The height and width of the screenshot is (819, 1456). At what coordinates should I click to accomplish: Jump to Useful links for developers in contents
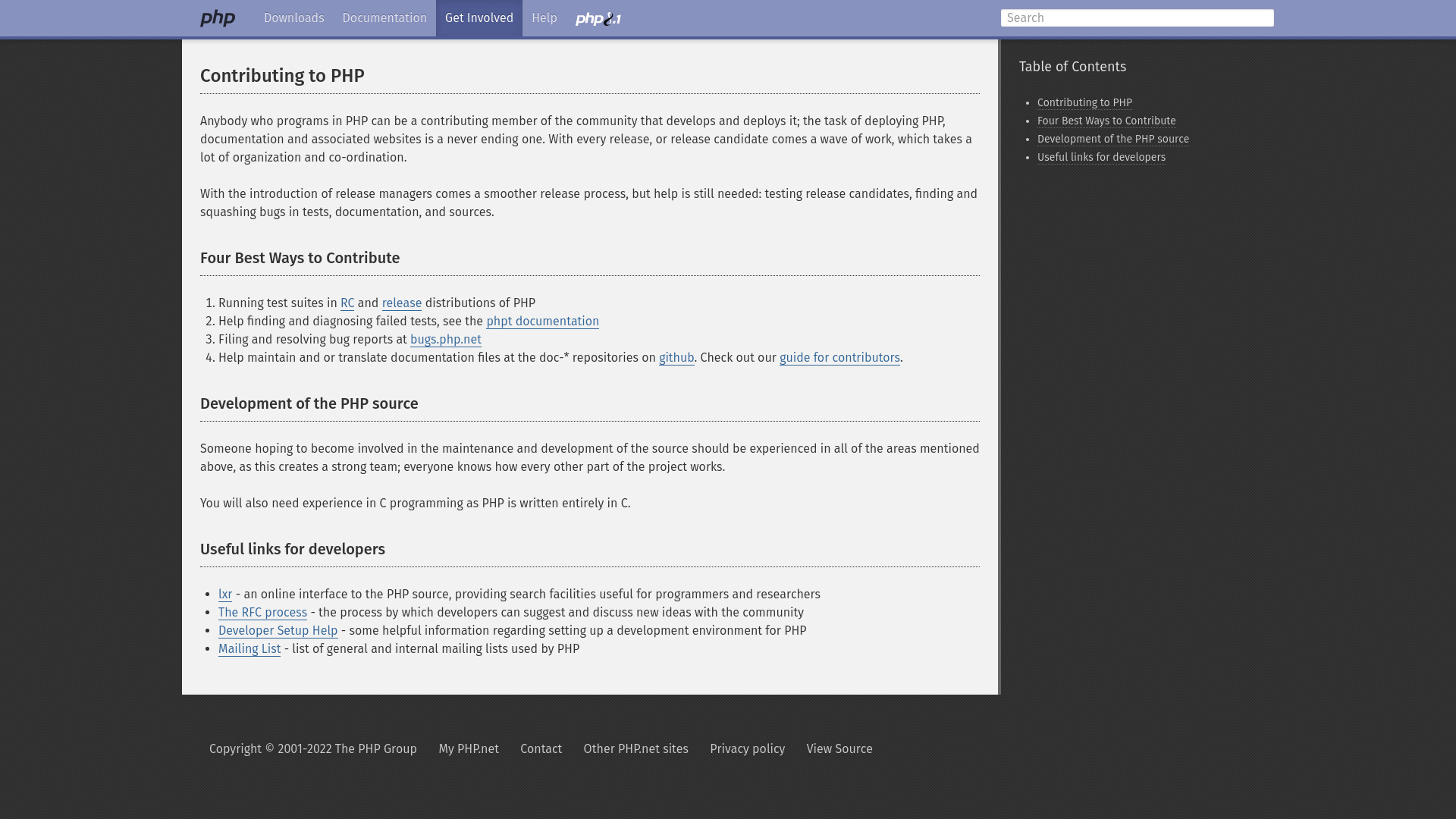coord(1101,157)
